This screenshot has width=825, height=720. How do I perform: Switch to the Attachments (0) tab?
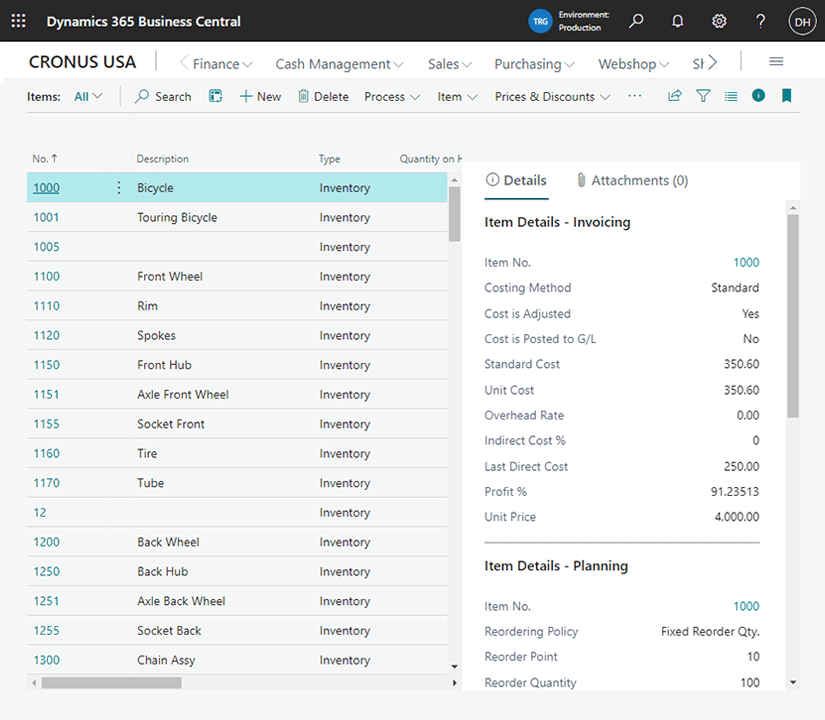click(x=632, y=181)
